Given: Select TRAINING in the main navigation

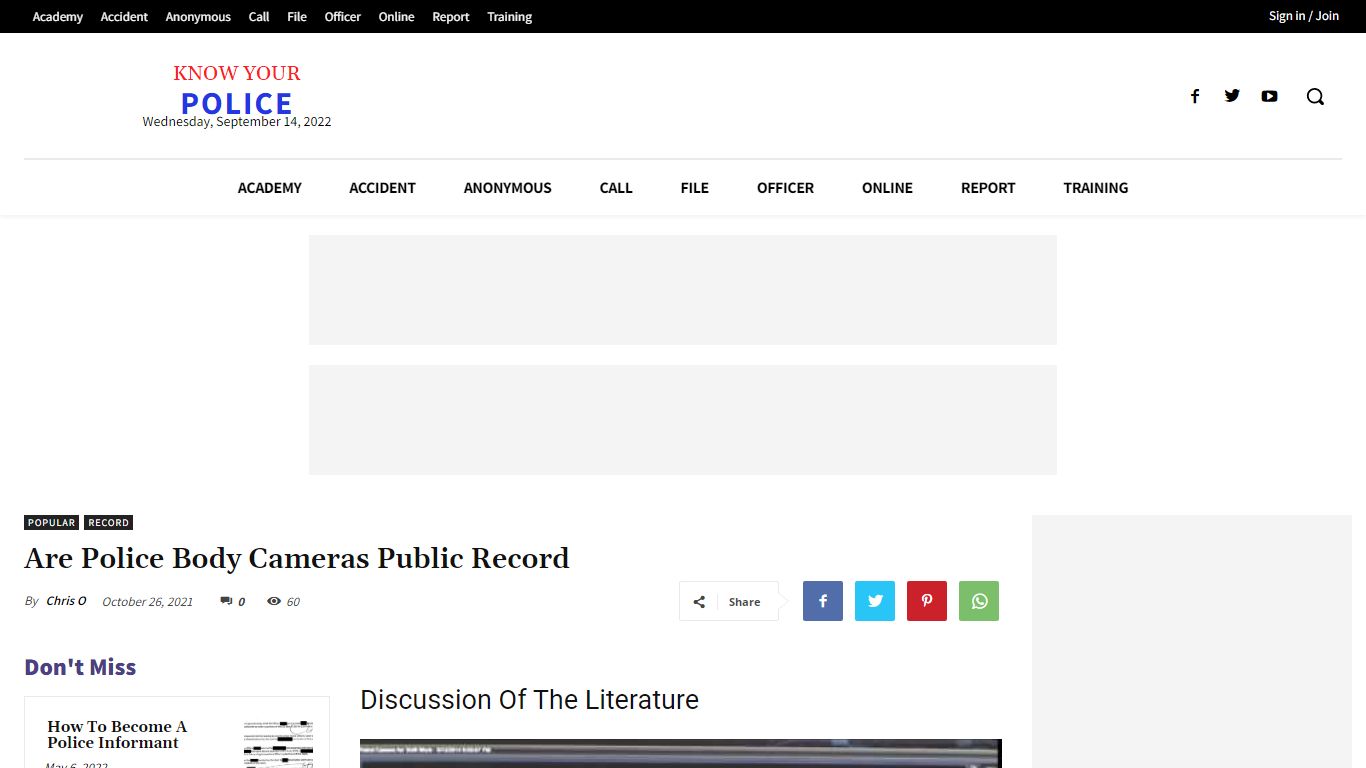Looking at the screenshot, I should pos(1095,188).
